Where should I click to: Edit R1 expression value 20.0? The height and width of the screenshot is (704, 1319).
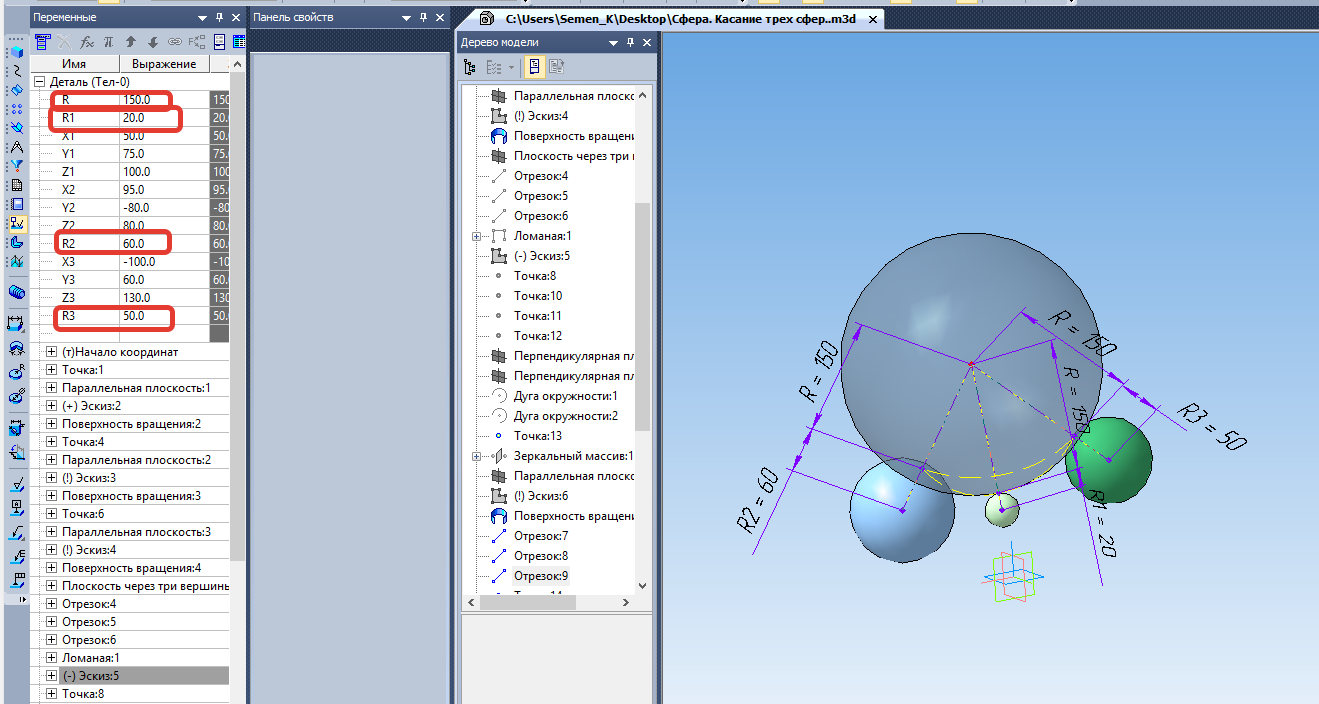point(164,118)
